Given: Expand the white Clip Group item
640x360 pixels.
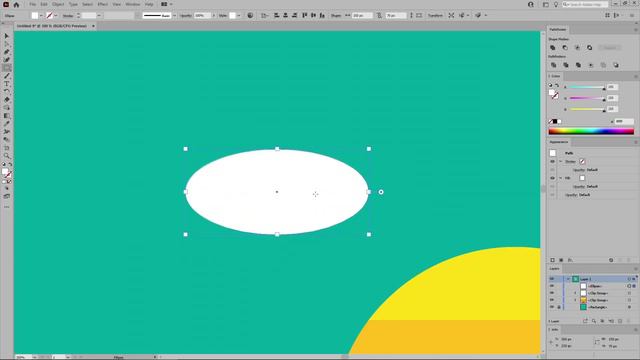Looking at the screenshot, I should (x=576, y=293).
